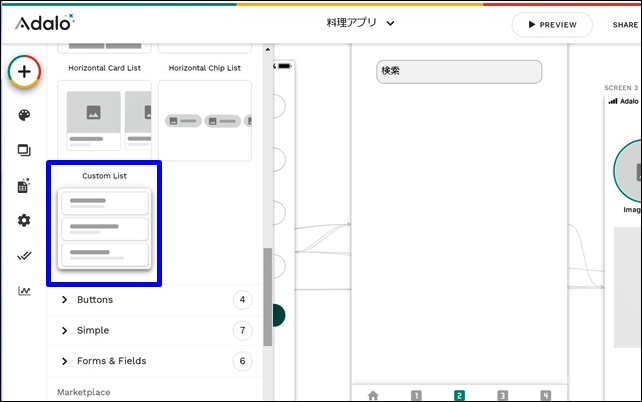Expand the Simple component section
642x402 pixels.
point(155,330)
